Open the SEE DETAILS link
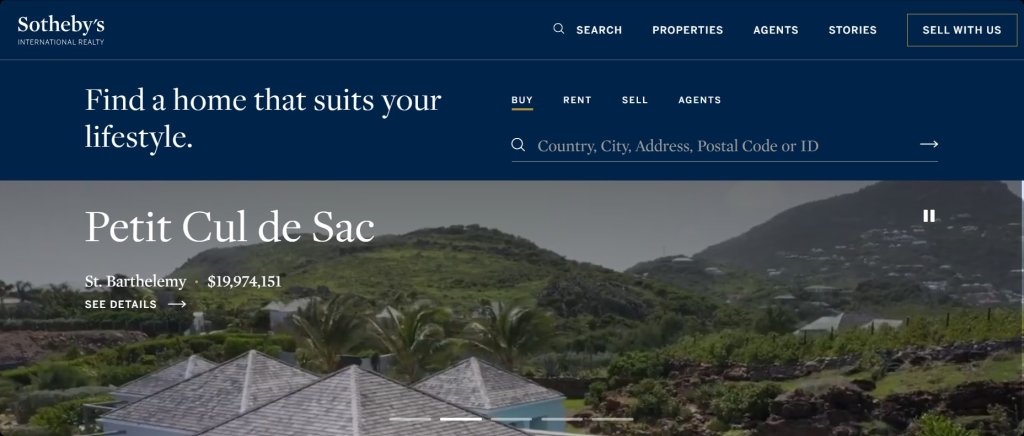Image resolution: width=1024 pixels, height=436 pixels. pyautogui.click(x=121, y=304)
